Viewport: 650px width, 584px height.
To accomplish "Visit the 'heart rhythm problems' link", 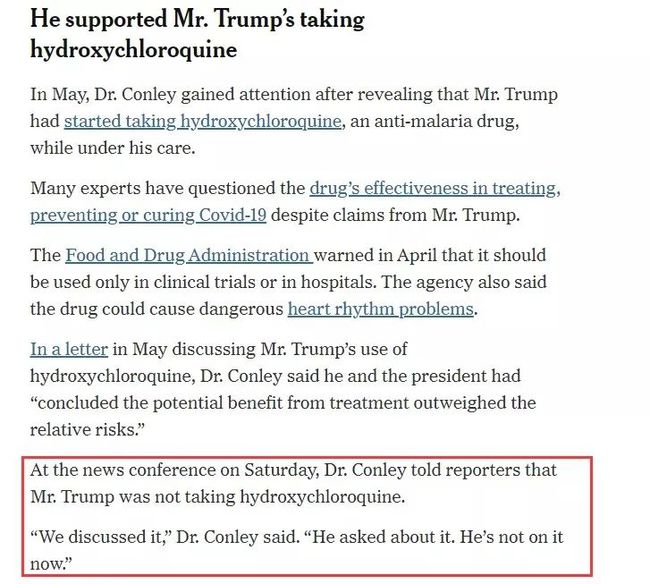I will (x=381, y=309).
